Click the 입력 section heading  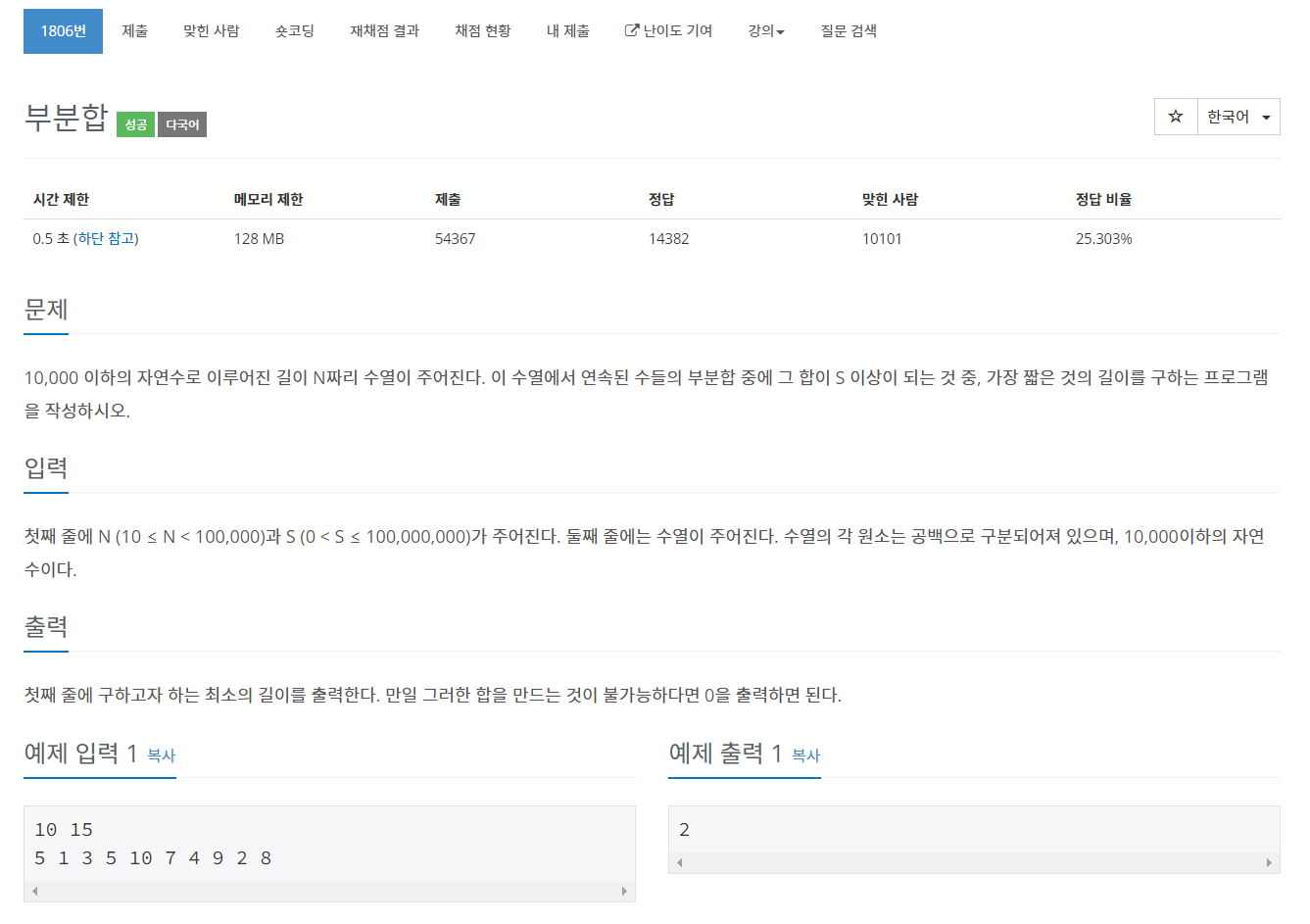point(46,468)
